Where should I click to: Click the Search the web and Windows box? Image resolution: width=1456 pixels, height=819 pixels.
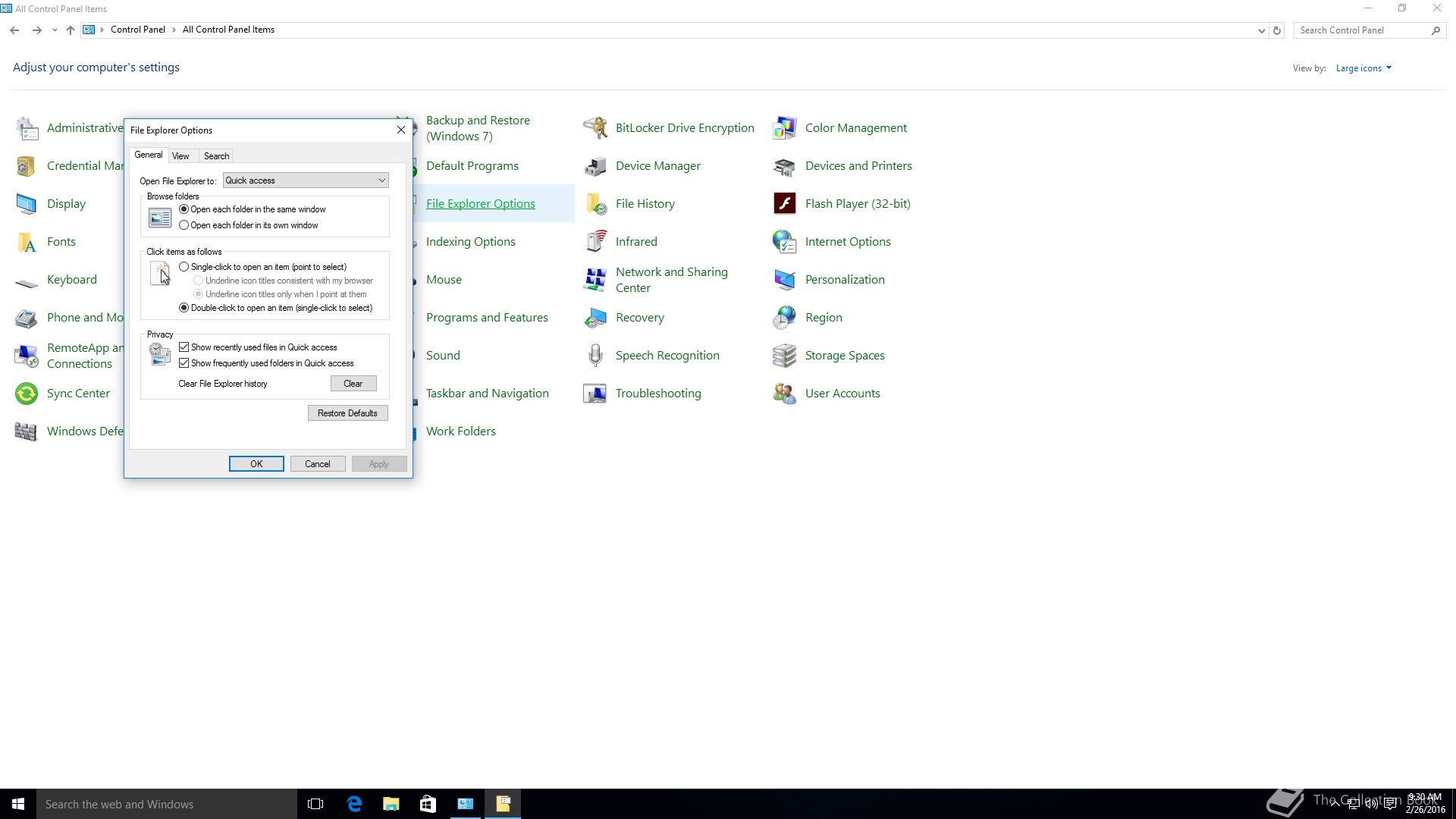(167, 804)
